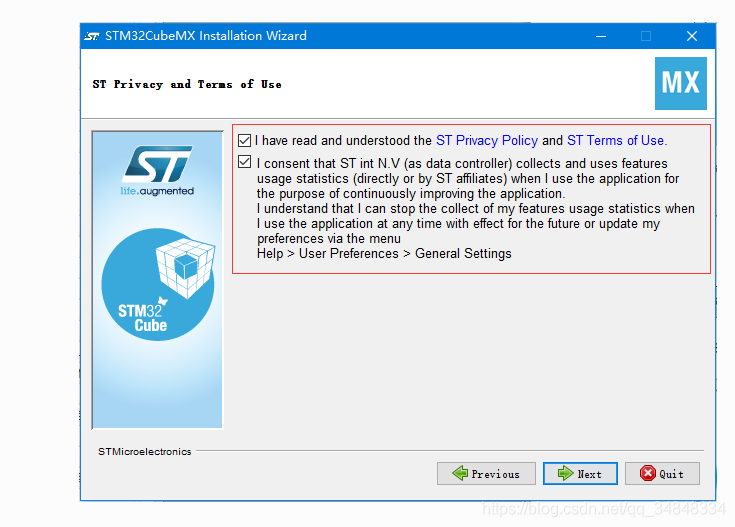This screenshot has width=735, height=527.
Task: Uncheck the privacy policy read-and-understood checkbox
Action: [x=244, y=140]
